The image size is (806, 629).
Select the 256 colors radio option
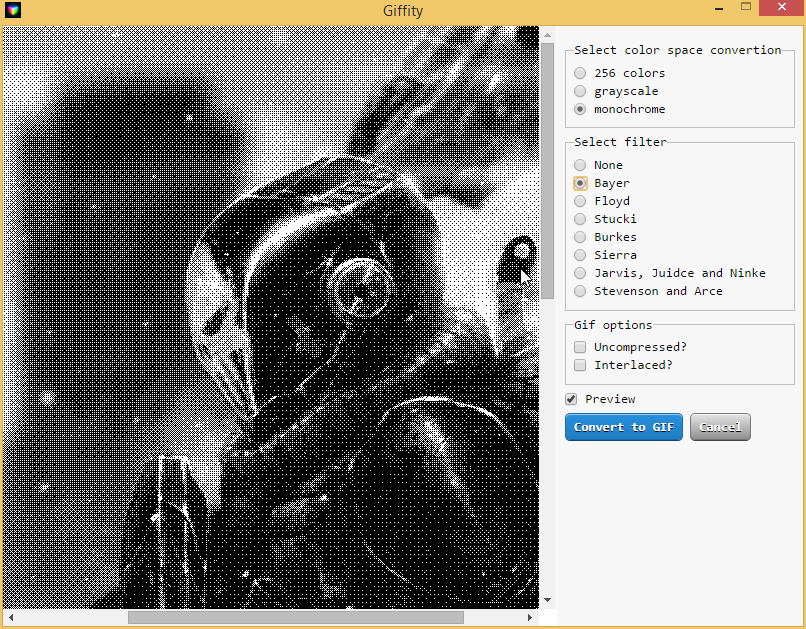click(580, 73)
